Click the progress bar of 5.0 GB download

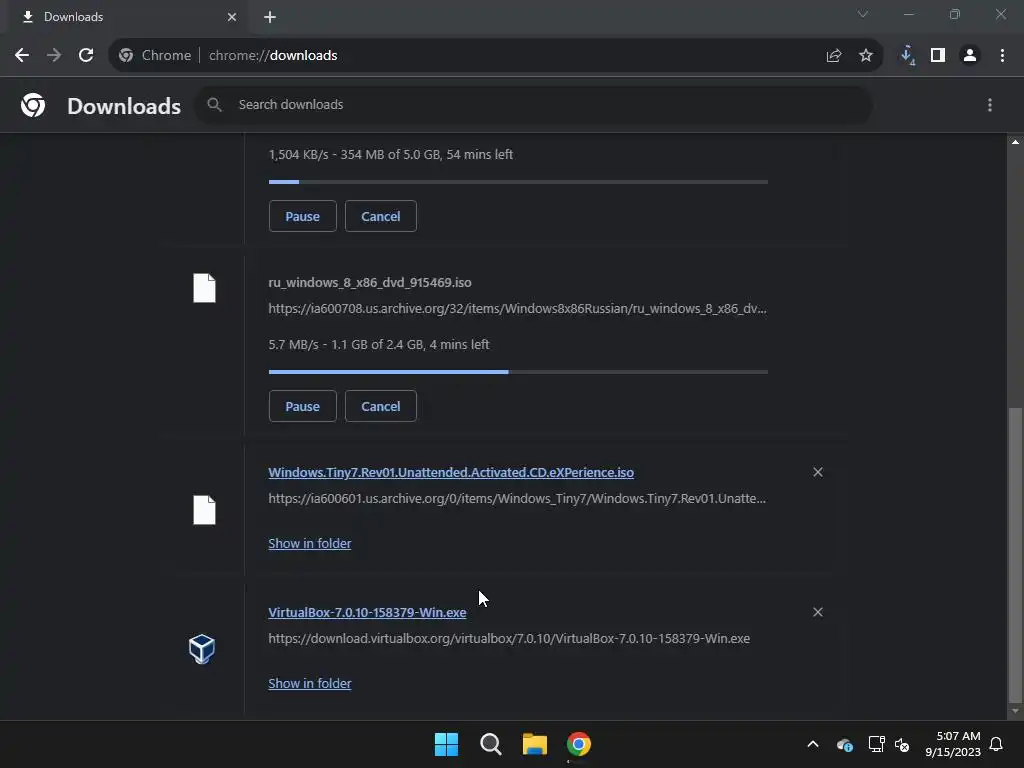[x=518, y=182]
